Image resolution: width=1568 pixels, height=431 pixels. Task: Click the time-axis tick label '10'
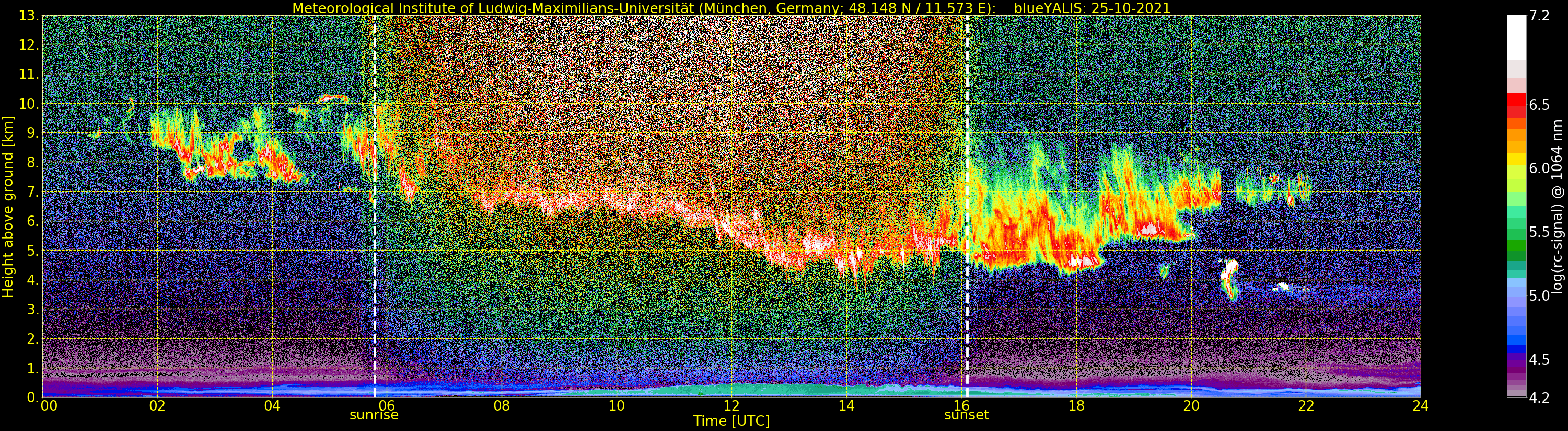pyautogui.click(x=617, y=406)
